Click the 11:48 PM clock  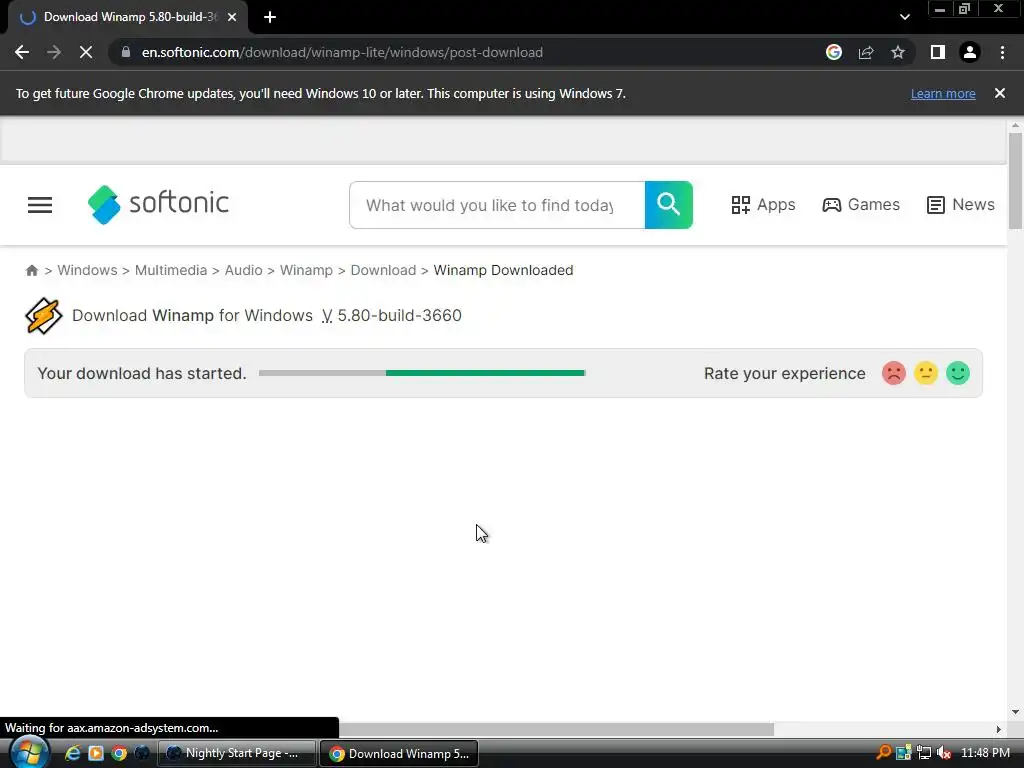pos(985,753)
